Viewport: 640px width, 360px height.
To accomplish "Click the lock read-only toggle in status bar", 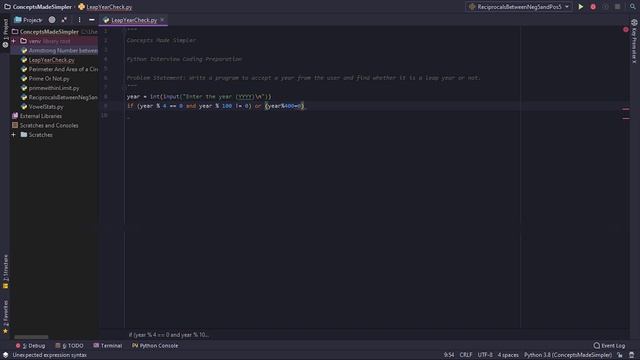I will [x=620, y=355].
